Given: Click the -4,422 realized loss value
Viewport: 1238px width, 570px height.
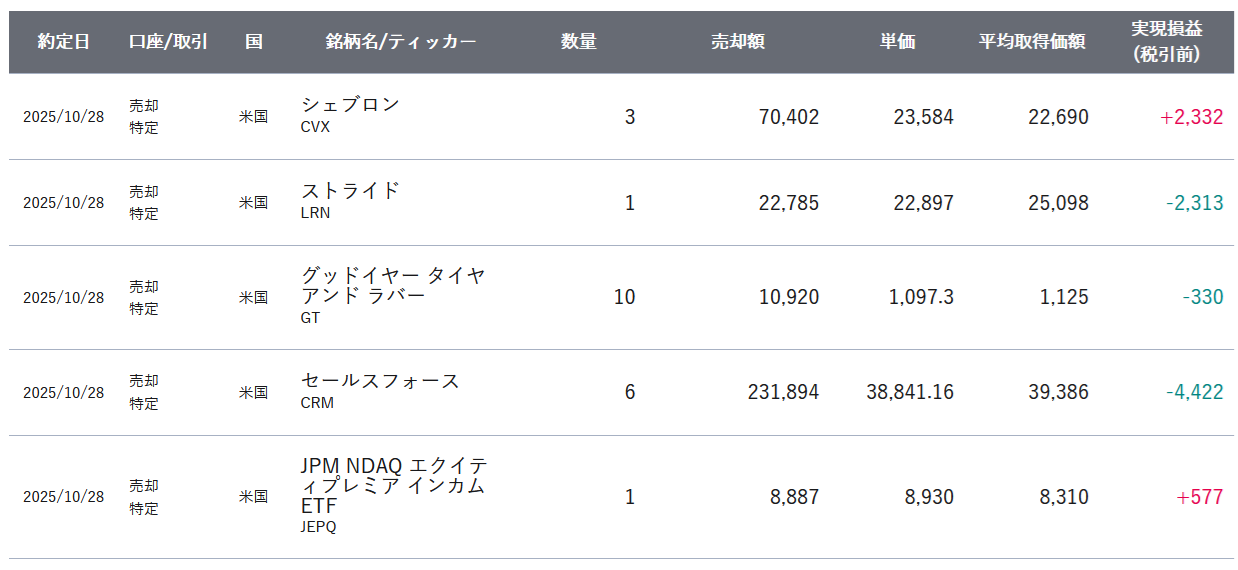Looking at the screenshot, I should coord(1194,392).
